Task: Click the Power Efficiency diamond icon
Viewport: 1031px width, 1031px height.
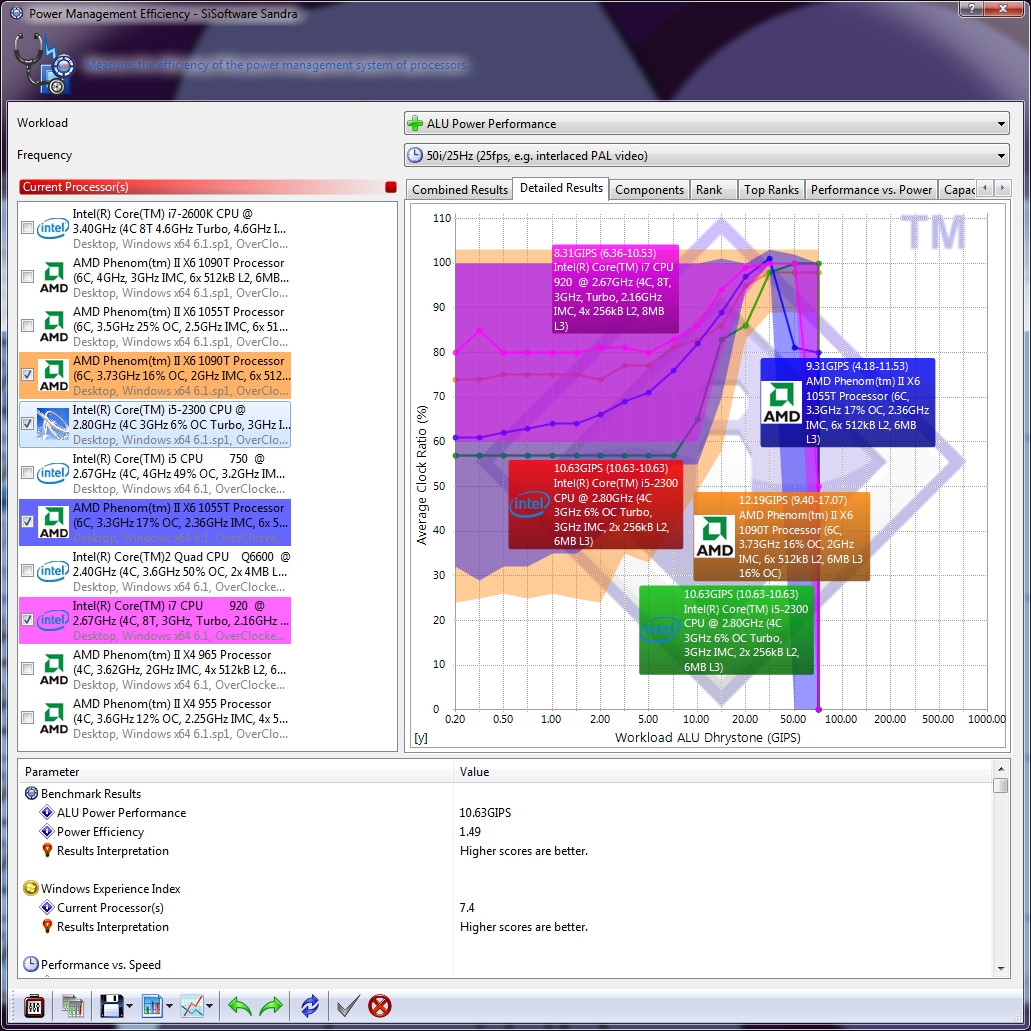Action: (x=47, y=831)
